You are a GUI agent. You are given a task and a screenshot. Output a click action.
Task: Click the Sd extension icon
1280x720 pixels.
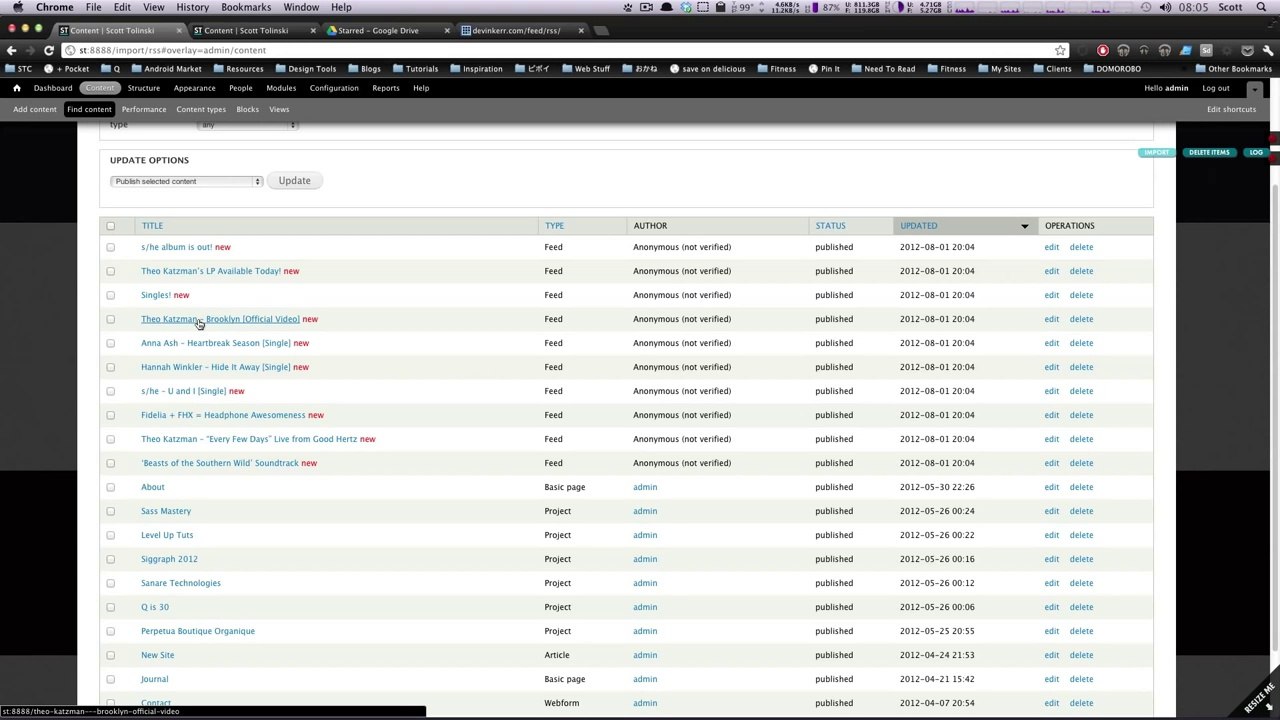[1206, 50]
